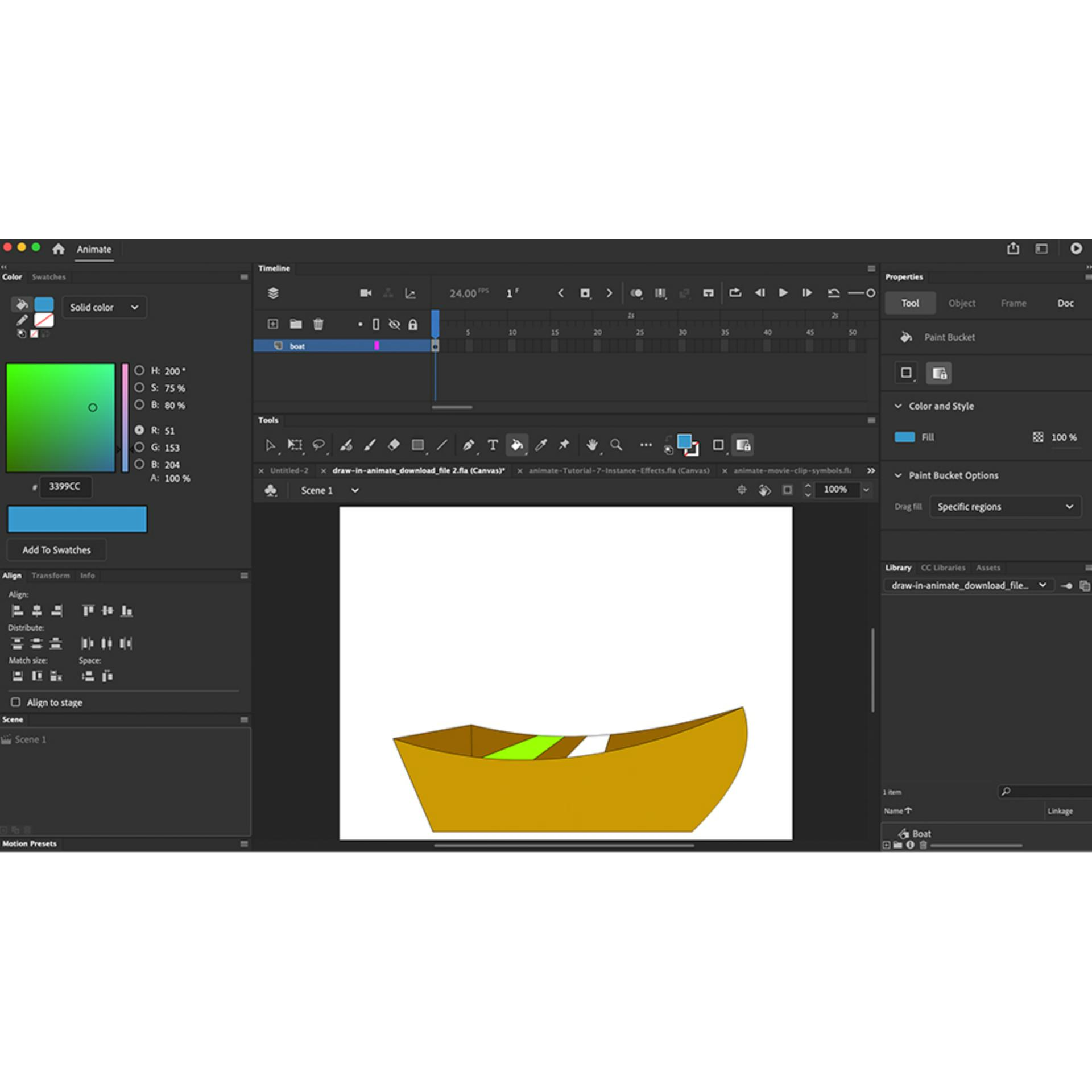Open the Drag fill Specific regions dropdown
Screen dimensions: 1092x1092
(1004, 506)
